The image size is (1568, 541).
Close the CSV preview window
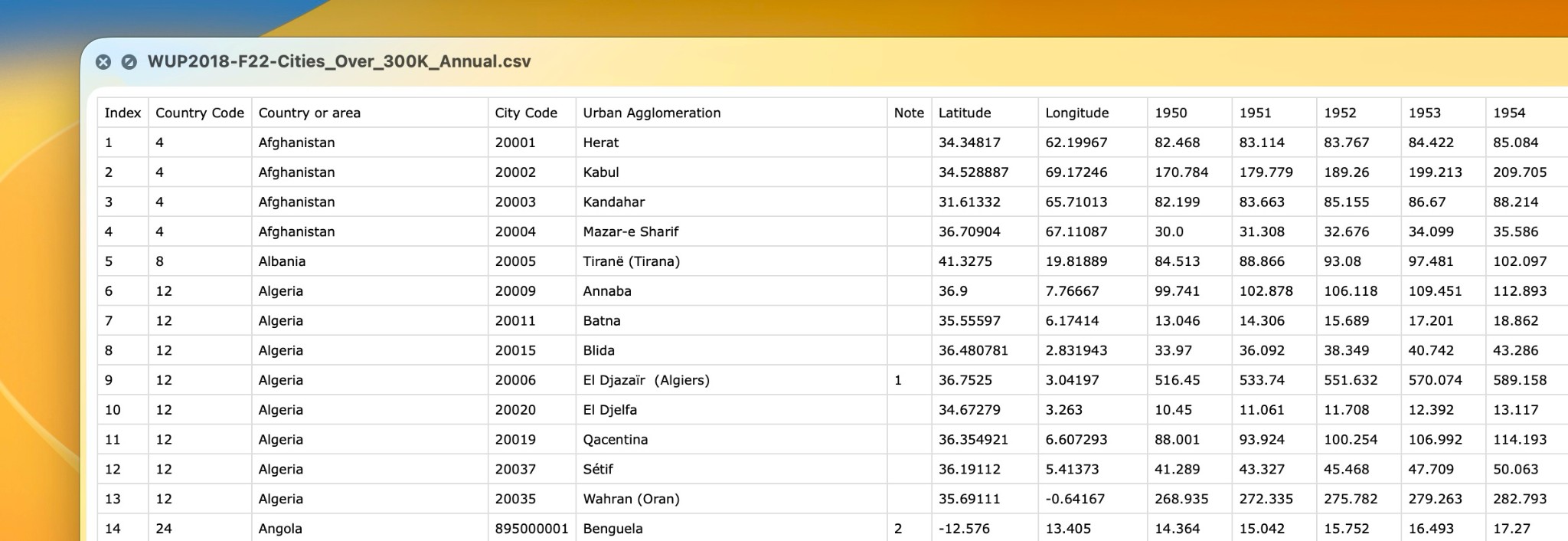(103, 62)
